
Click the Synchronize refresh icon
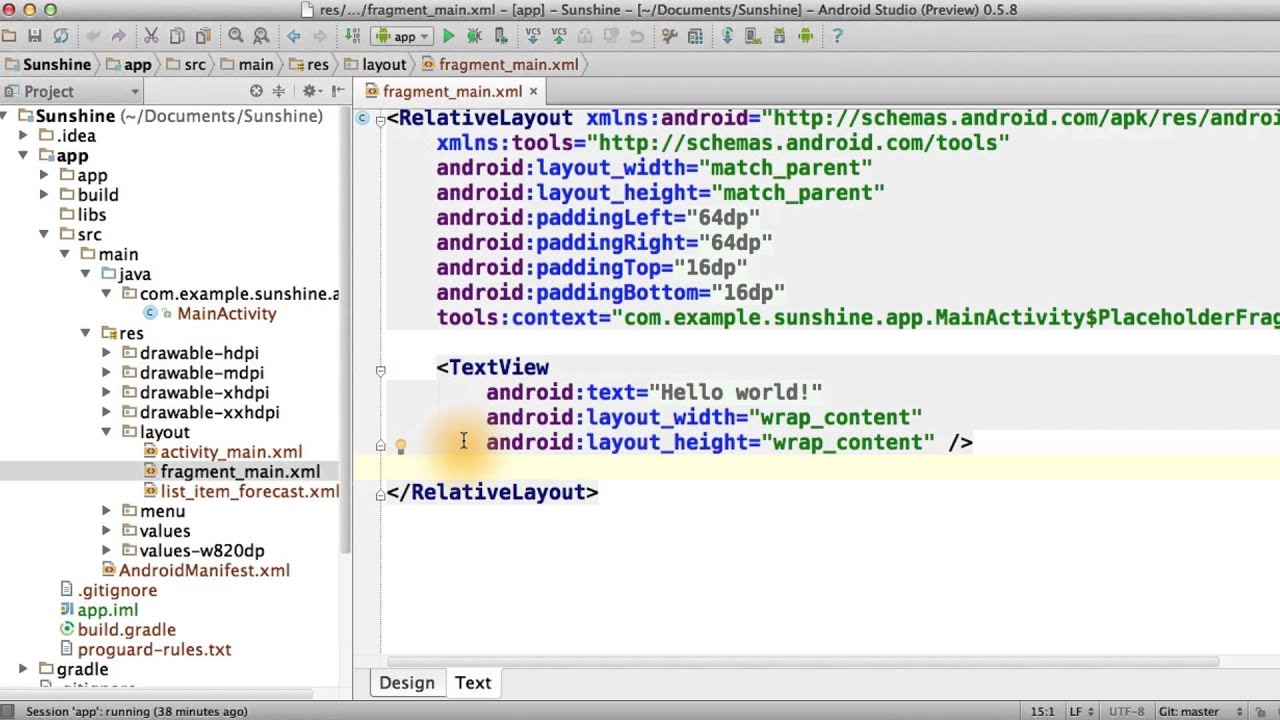[x=61, y=36]
